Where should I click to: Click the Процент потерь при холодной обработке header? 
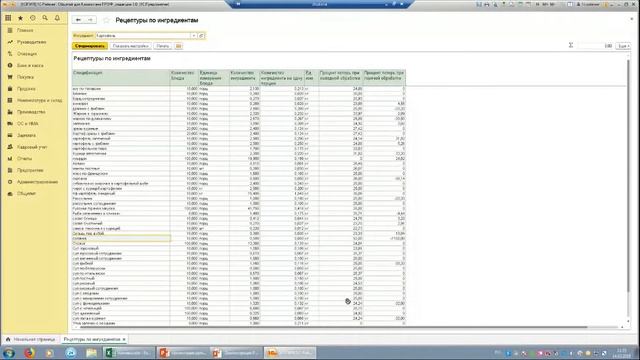click(341, 78)
